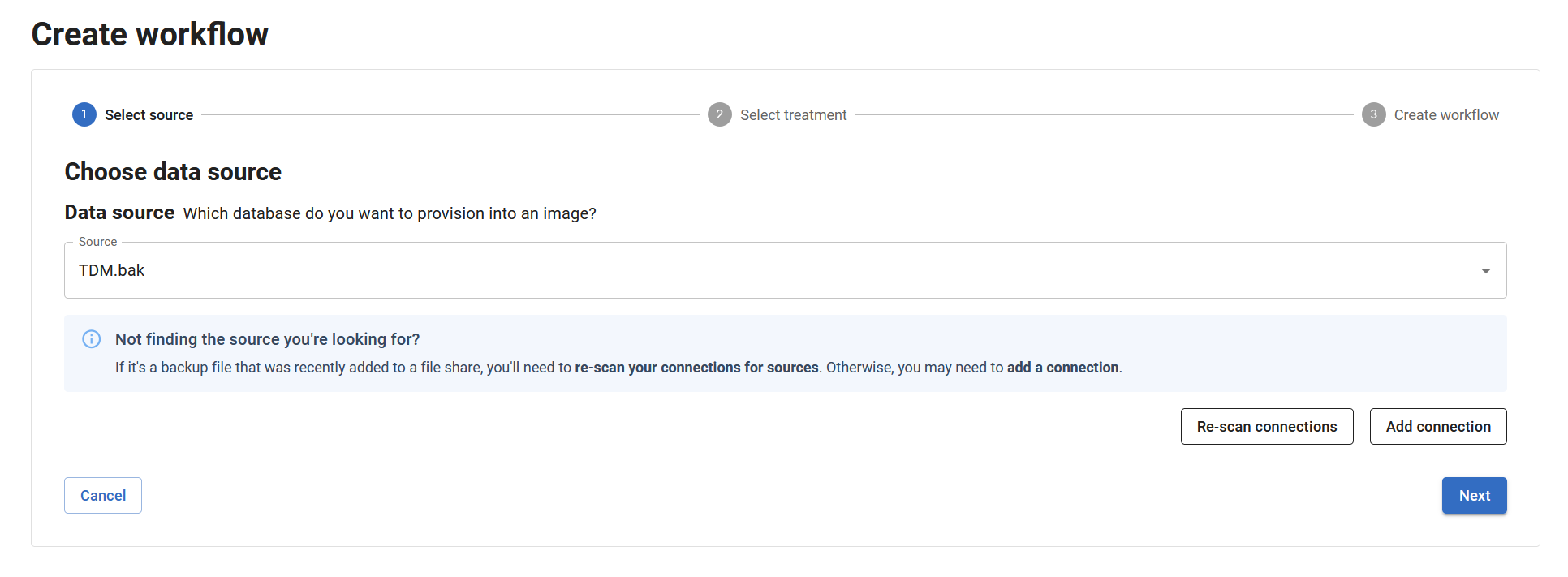Click the info icon in the notice
Image resolution: width=1568 pixels, height=577 pixels.
click(92, 339)
